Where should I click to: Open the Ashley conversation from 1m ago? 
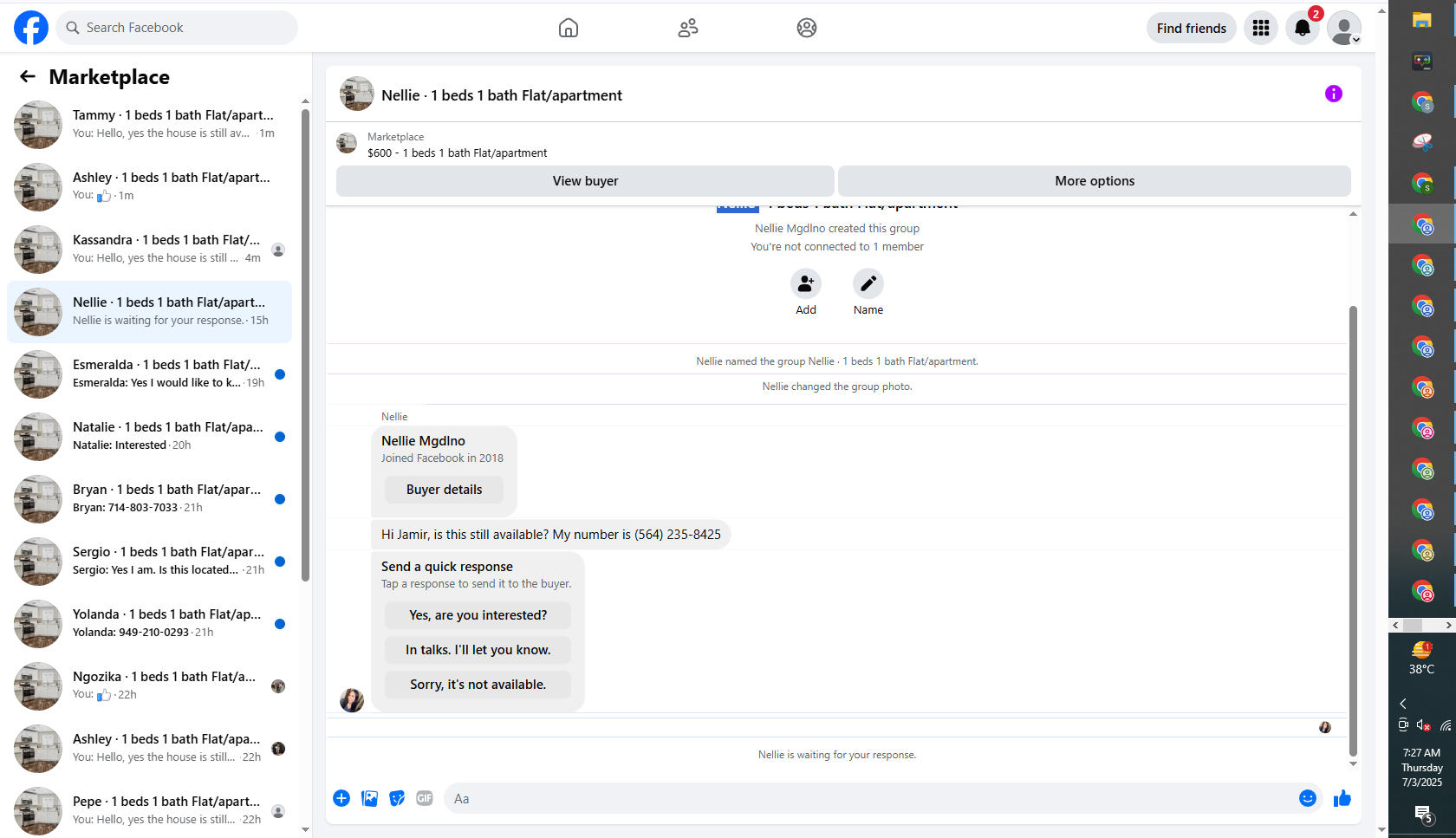[149, 187]
